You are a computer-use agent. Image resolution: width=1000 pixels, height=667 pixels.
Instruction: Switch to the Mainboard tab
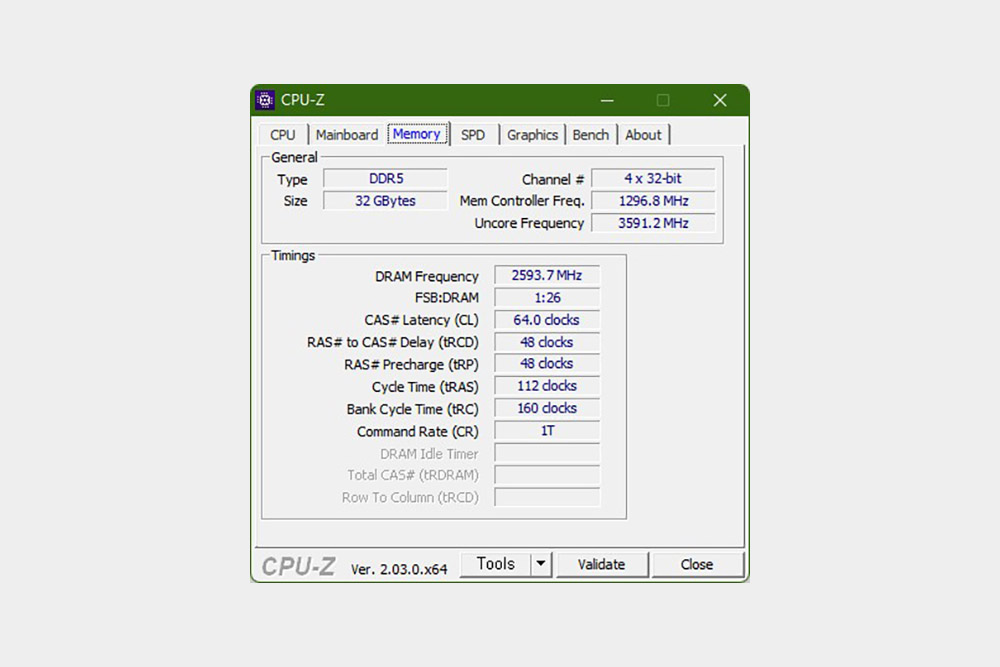coord(347,135)
